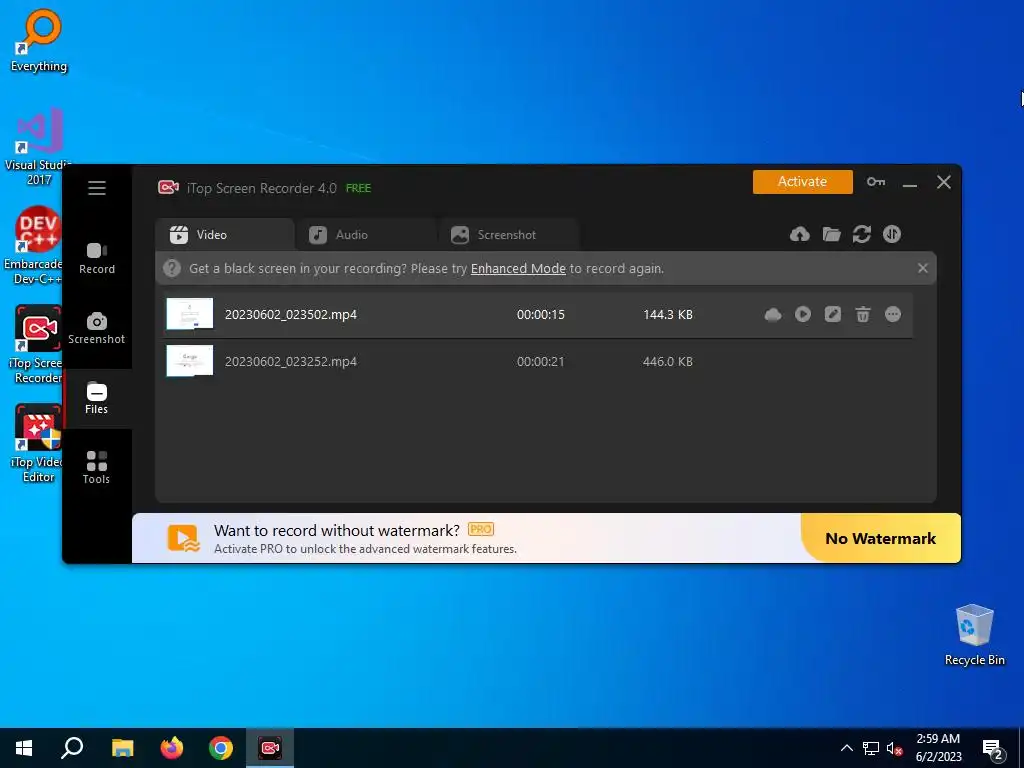Click the cloud upload icon in toolbar

click(799, 234)
